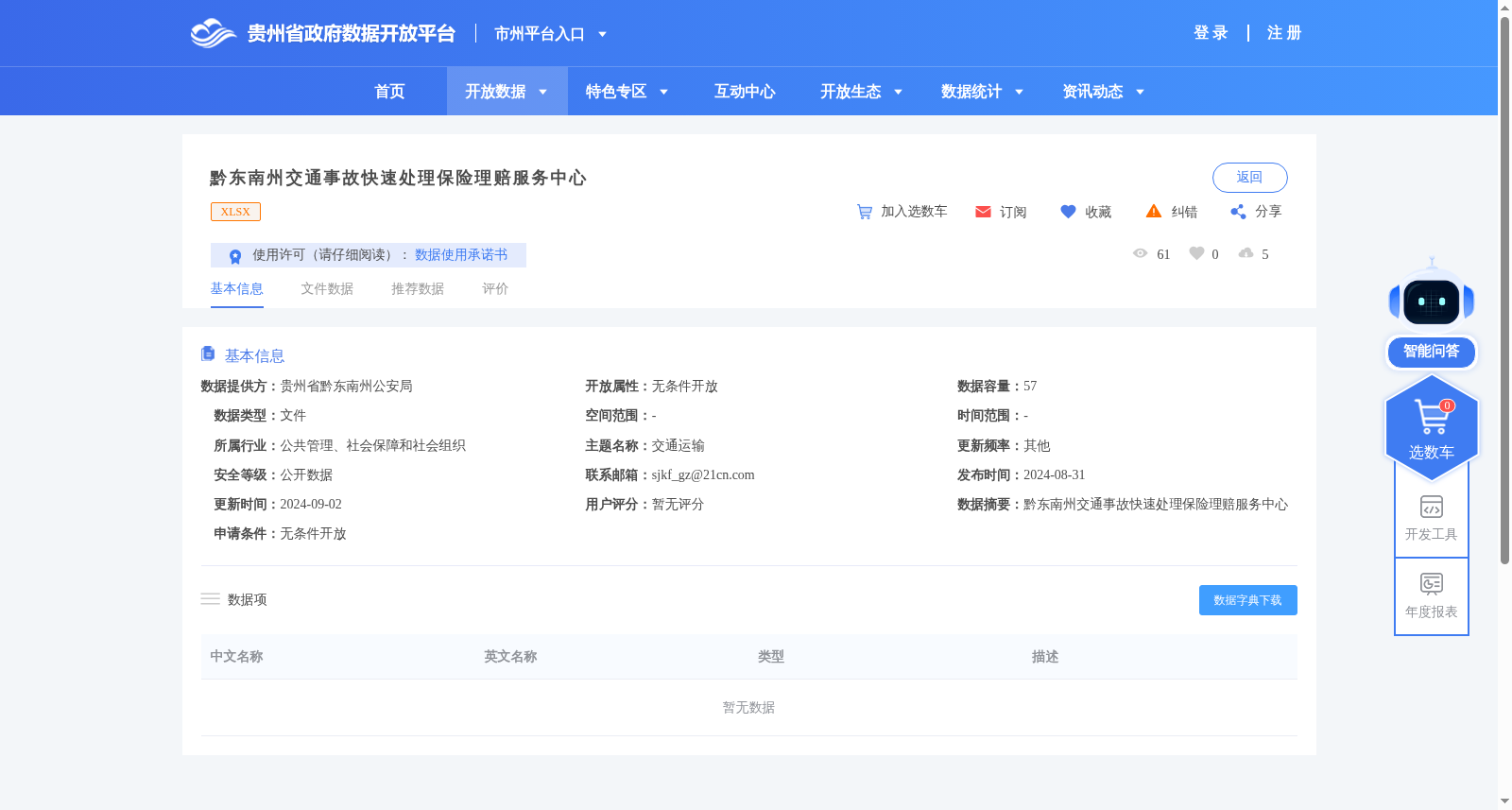
Task: Open the 选数车 floating cart
Action: point(1431,427)
